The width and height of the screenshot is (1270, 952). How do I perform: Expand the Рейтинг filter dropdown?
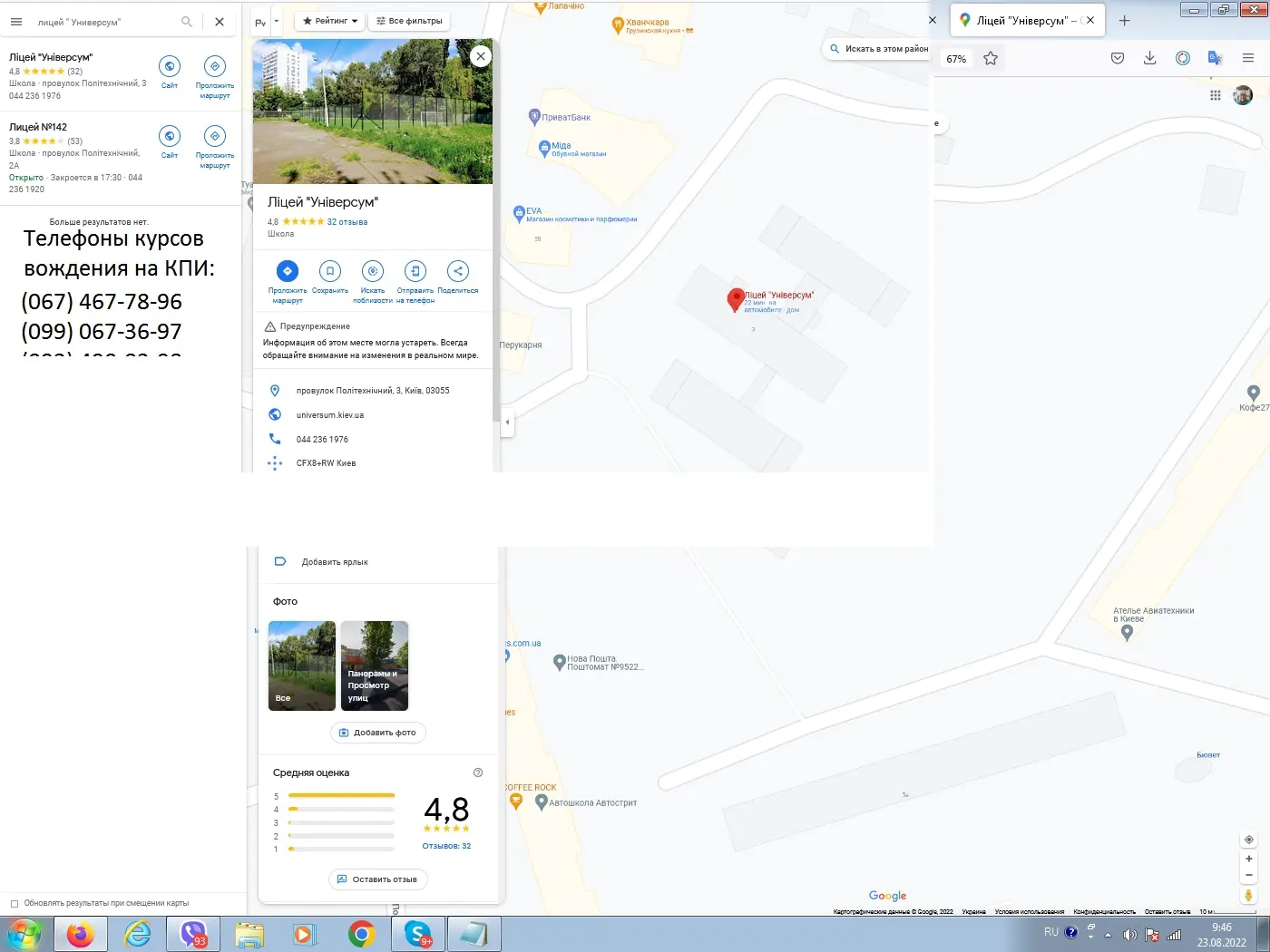[330, 21]
